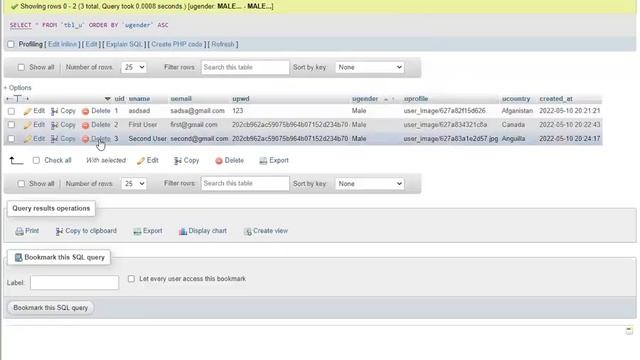Image resolution: width=640 pixels, height=360 pixels.
Task: Click the Anguilla country cell
Action: point(513,139)
